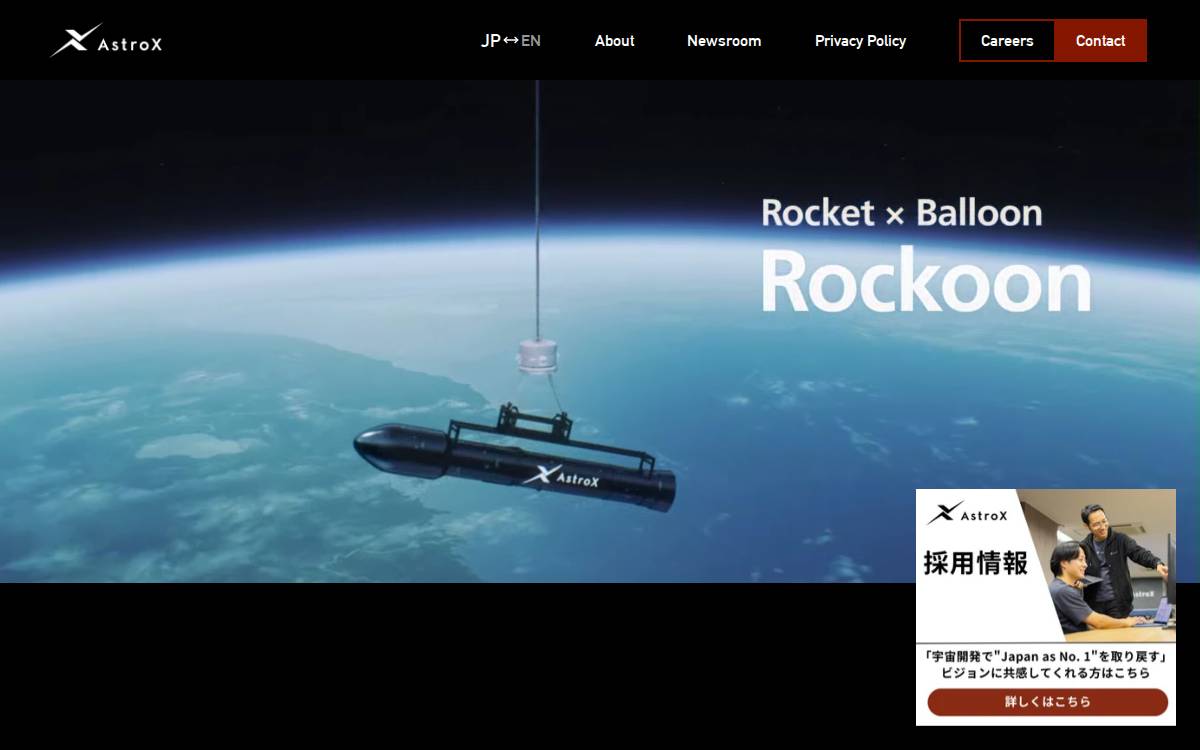Select the AstroX logo inside the recruitment banner
1200x750 pixels.
point(967,514)
